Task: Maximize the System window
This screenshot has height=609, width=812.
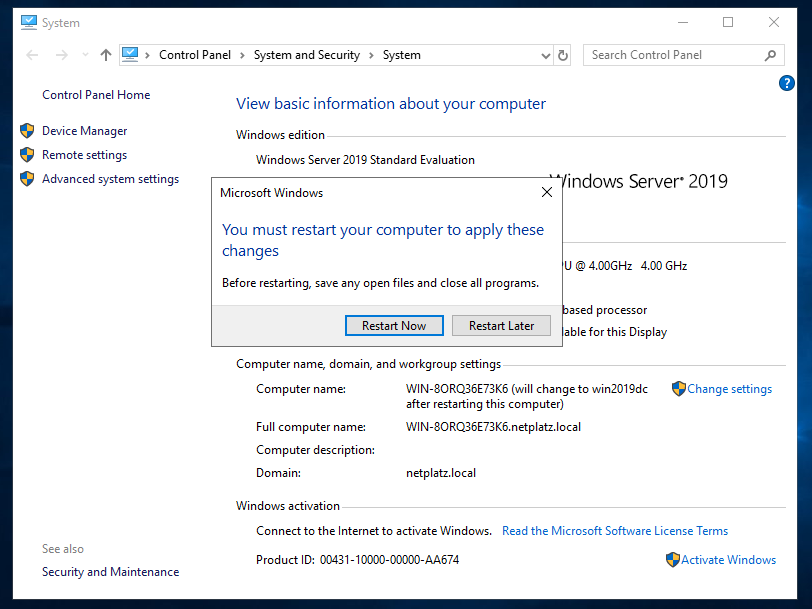Action: coord(728,22)
